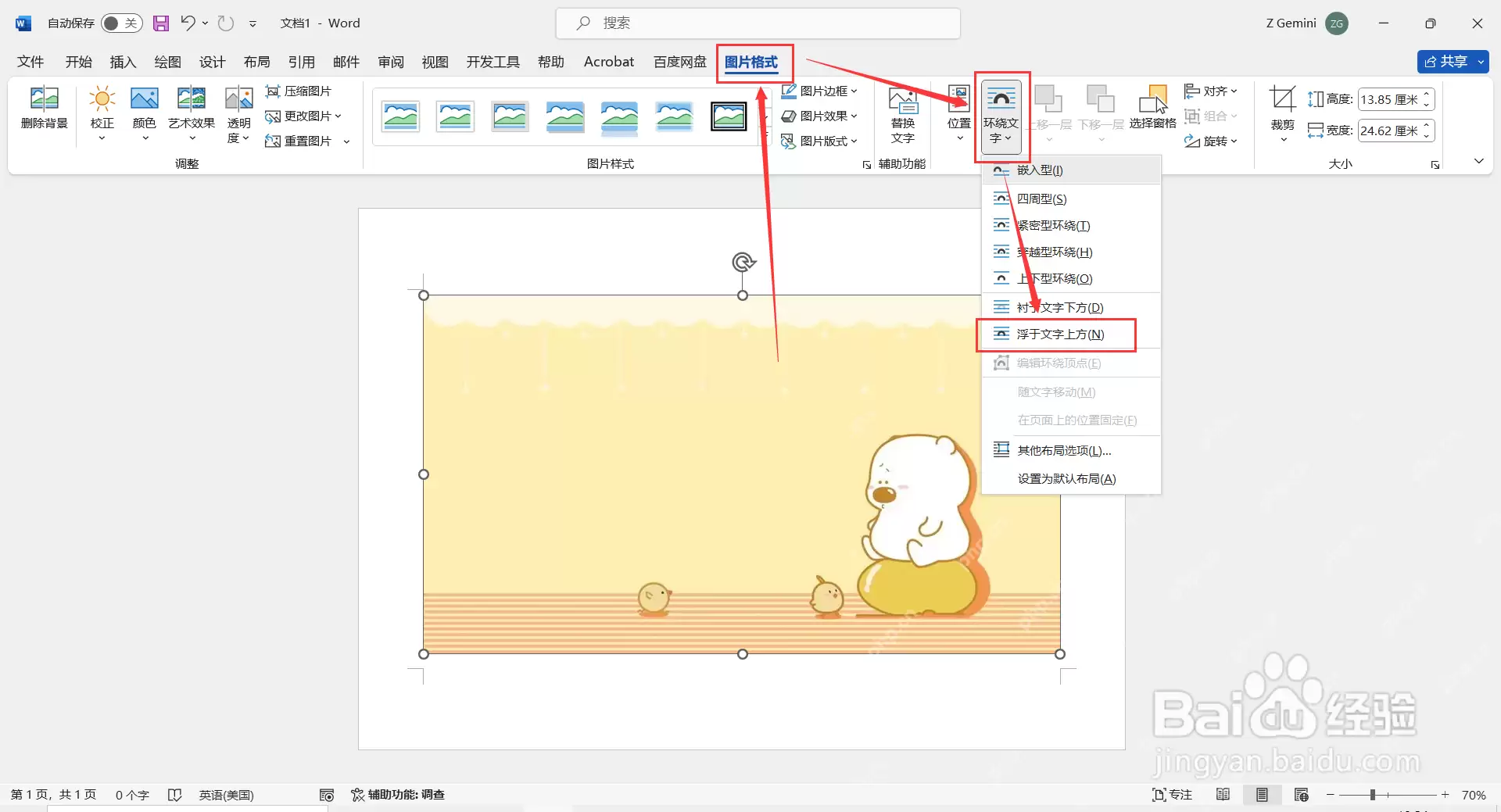Click Alt Text (替换文字) icon
Viewport: 1501px width, 812px height.
903,115
